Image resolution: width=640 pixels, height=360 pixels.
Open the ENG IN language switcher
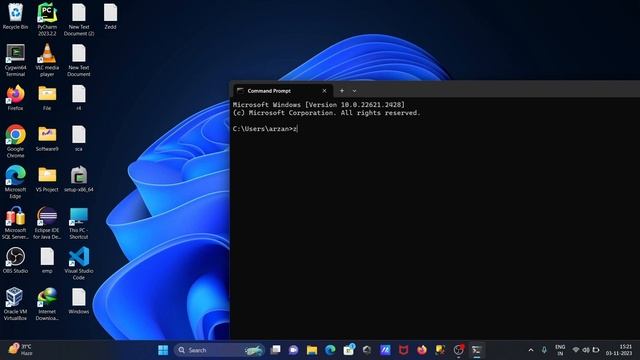point(560,350)
